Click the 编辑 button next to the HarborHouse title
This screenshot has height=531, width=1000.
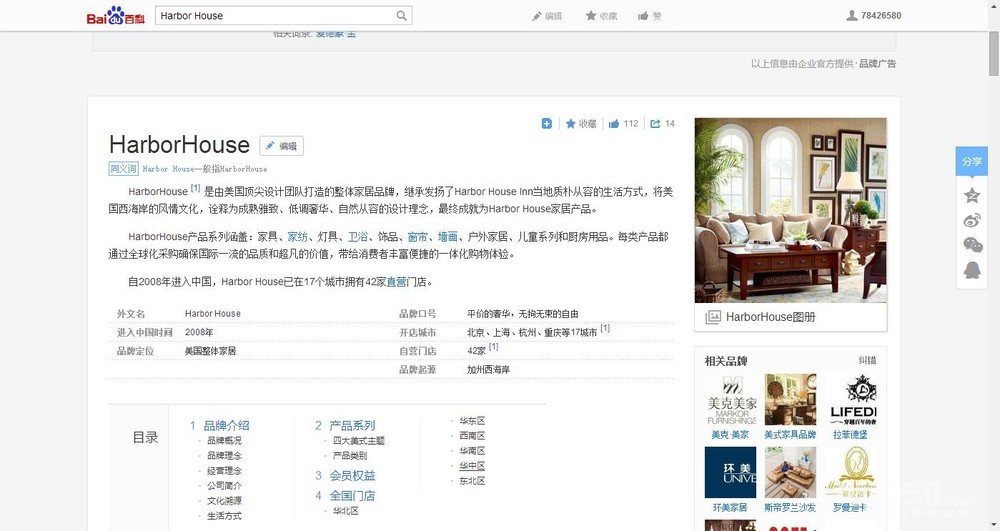coord(281,146)
